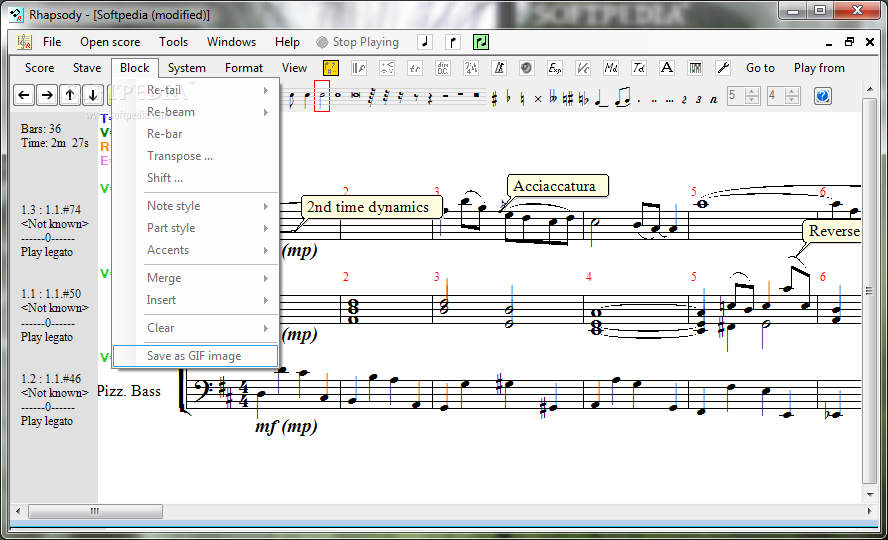Viewport: 888px width, 540px height.
Task: Open the Exp expression tool
Action: 555,68
